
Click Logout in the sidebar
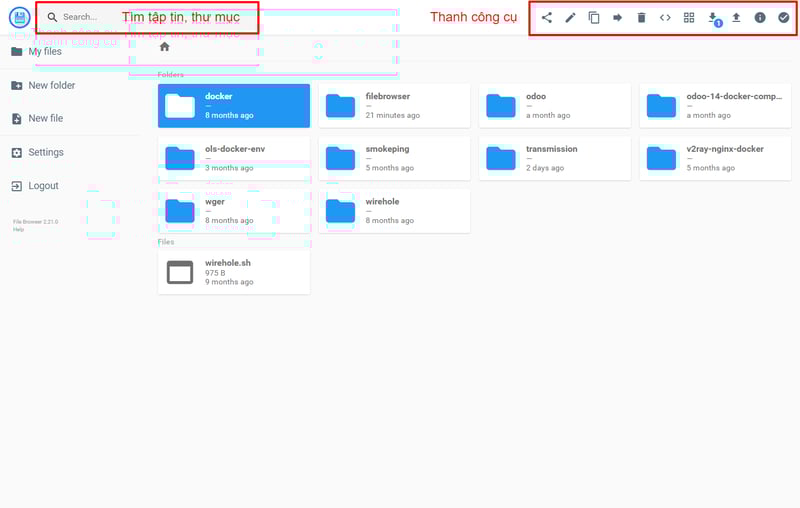point(43,186)
